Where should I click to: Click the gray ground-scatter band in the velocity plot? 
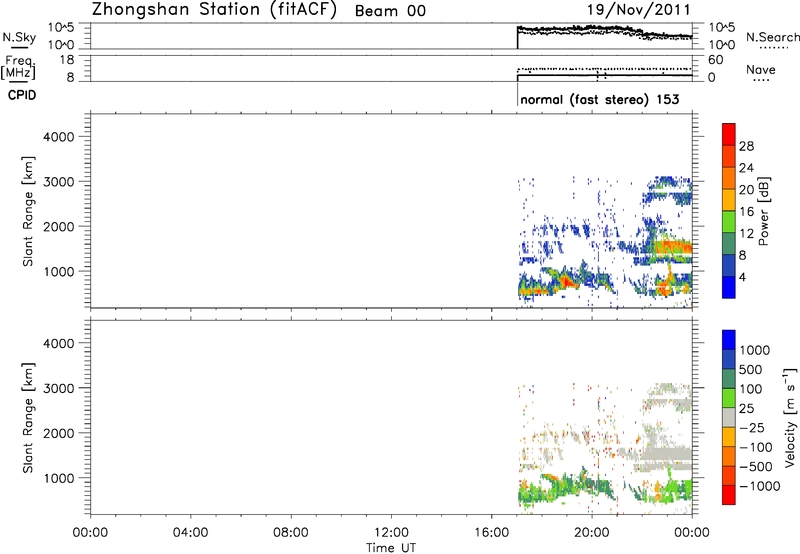666,454
